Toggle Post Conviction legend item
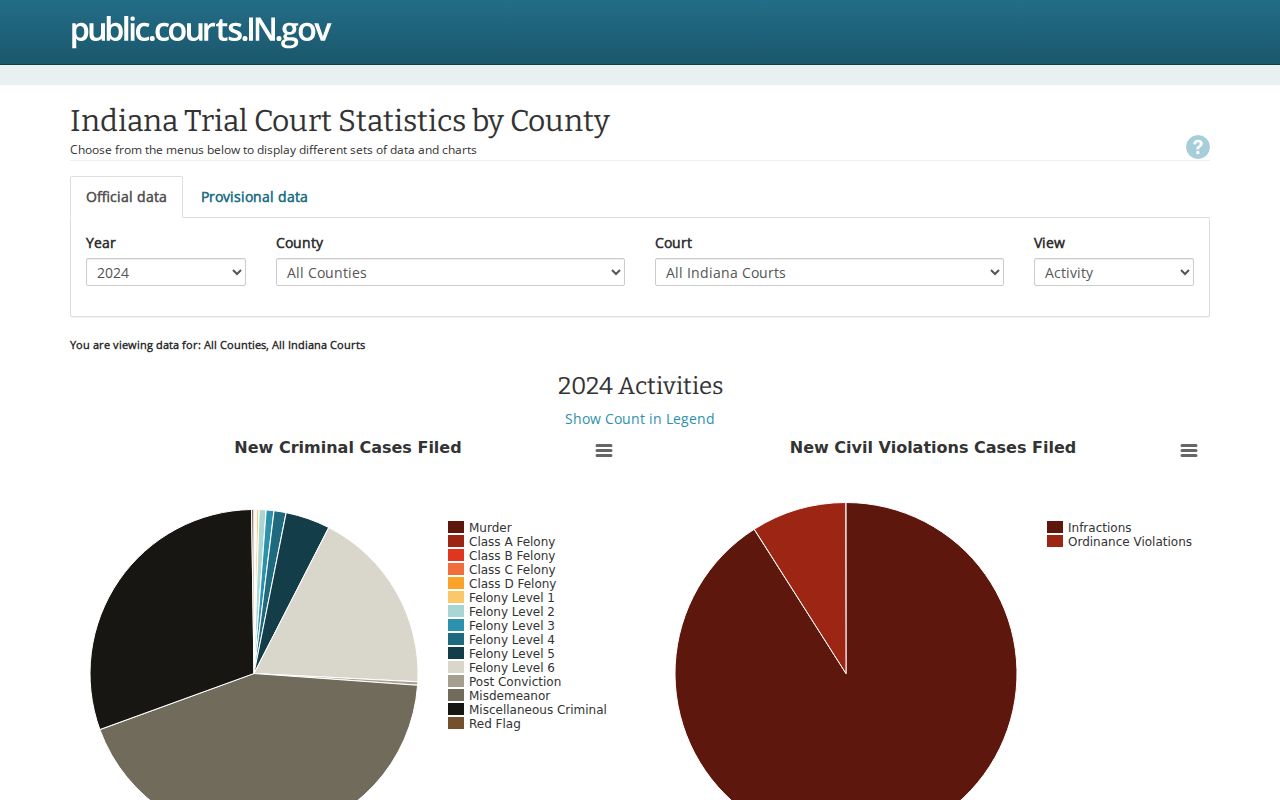 tap(505, 681)
